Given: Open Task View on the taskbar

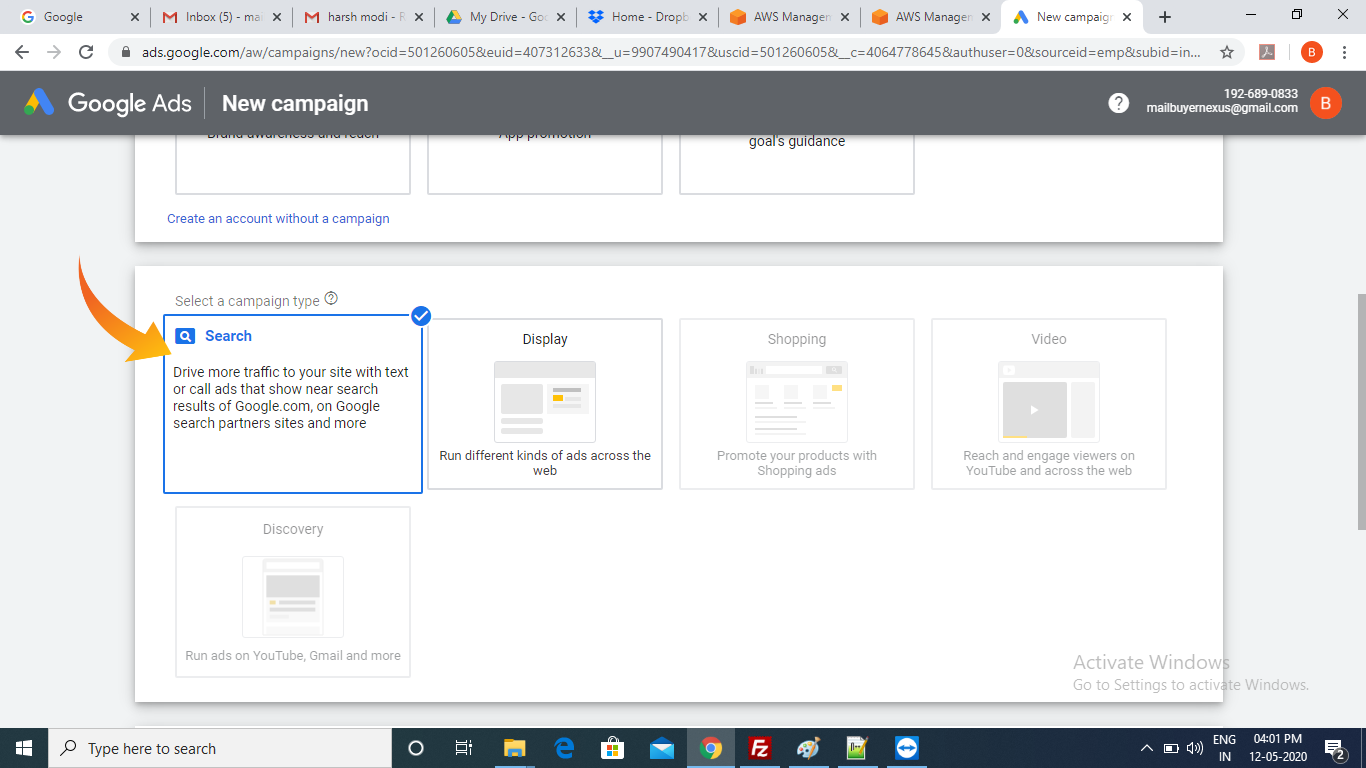Looking at the screenshot, I should click(464, 748).
